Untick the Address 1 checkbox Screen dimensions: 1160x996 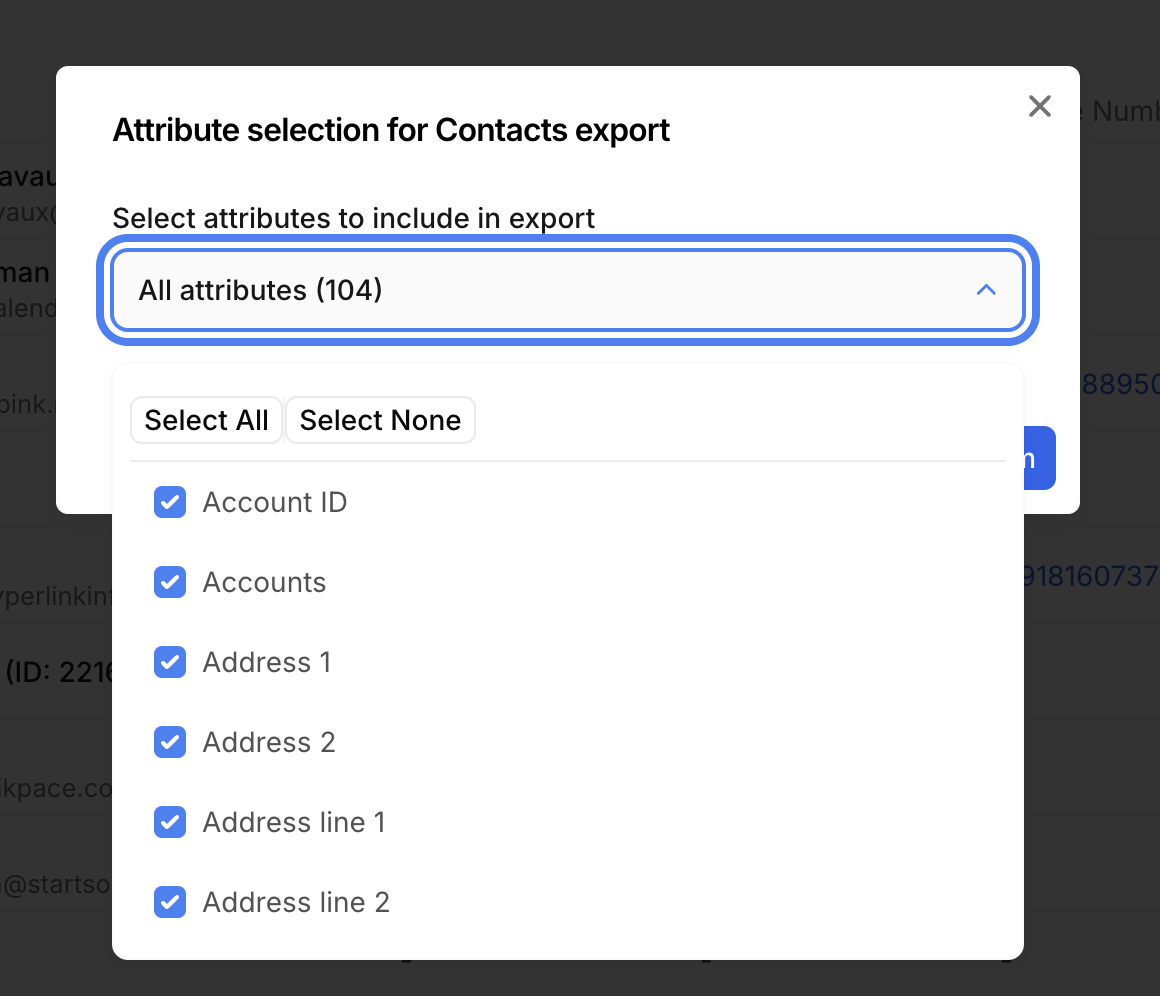click(x=170, y=662)
